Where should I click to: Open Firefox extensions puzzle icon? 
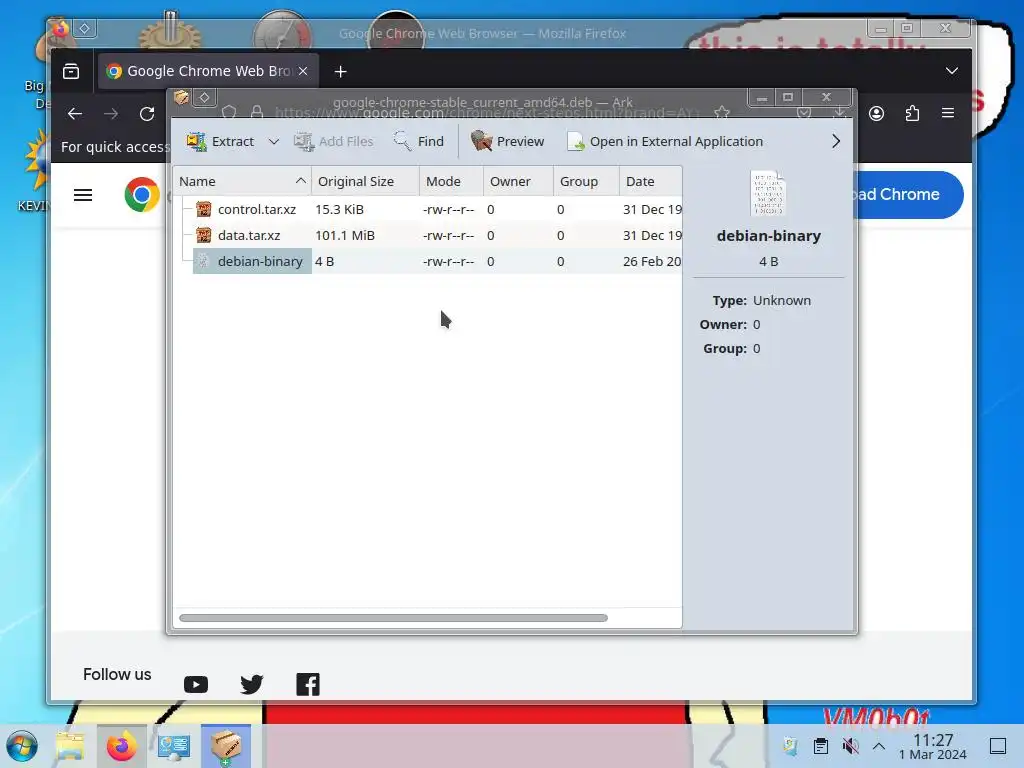(912, 114)
